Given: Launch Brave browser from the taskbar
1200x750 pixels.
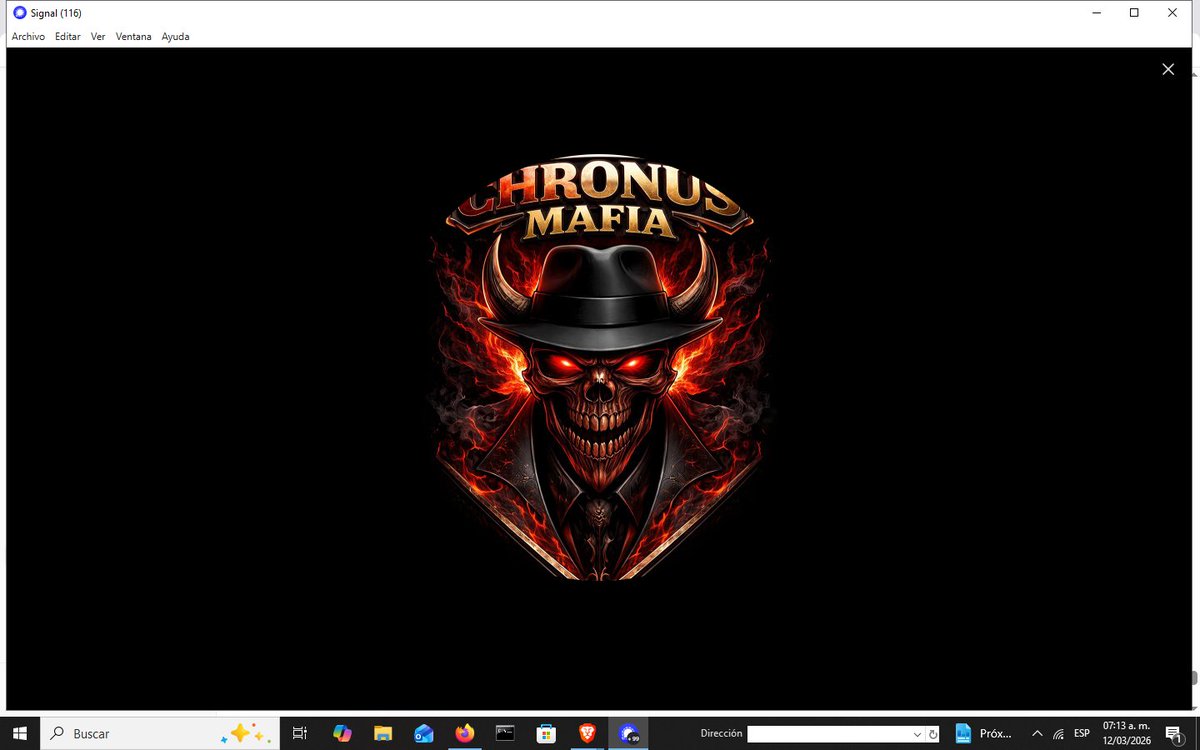Looking at the screenshot, I should click(588, 733).
